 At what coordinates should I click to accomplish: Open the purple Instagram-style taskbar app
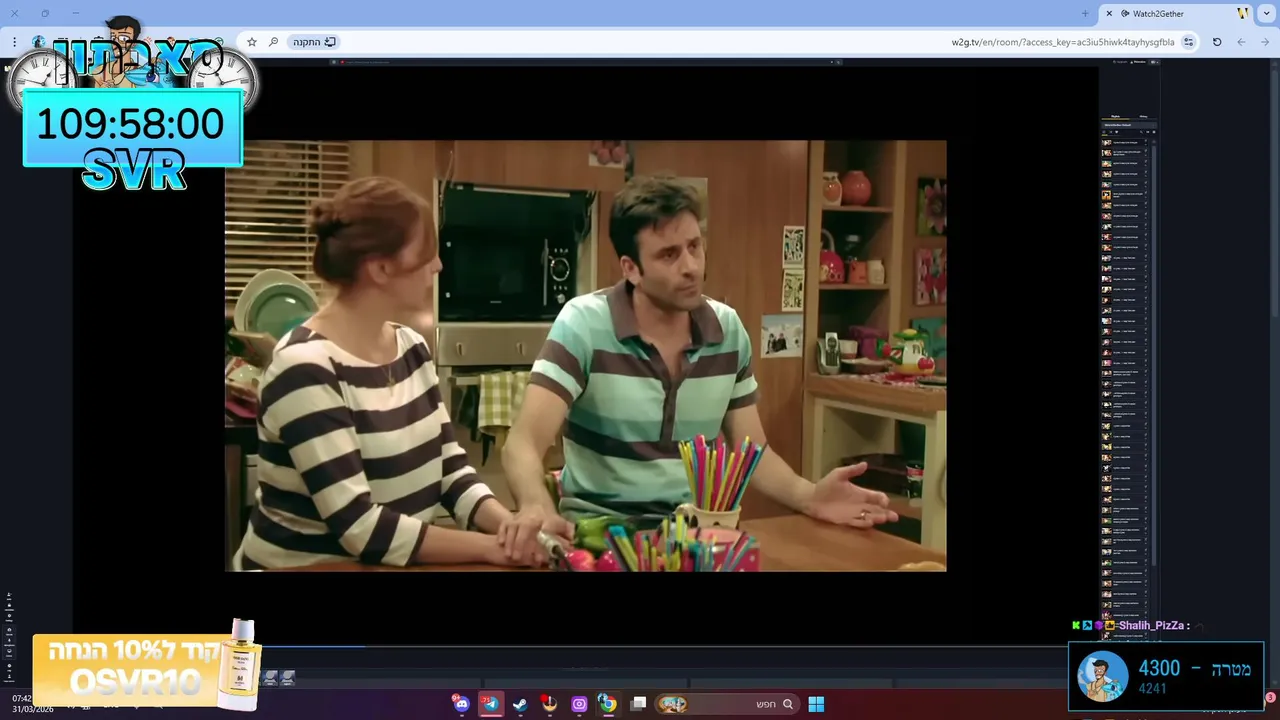(x=579, y=704)
